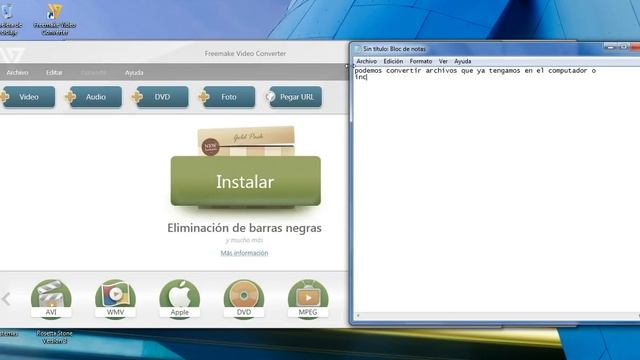Add photos using the Foto button
The width and height of the screenshot is (640, 360).
tap(228, 97)
